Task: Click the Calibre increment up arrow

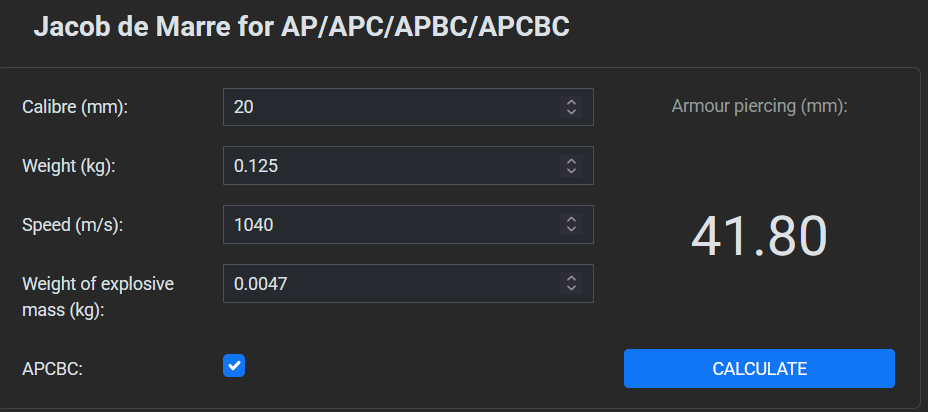Action: click(x=571, y=102)
